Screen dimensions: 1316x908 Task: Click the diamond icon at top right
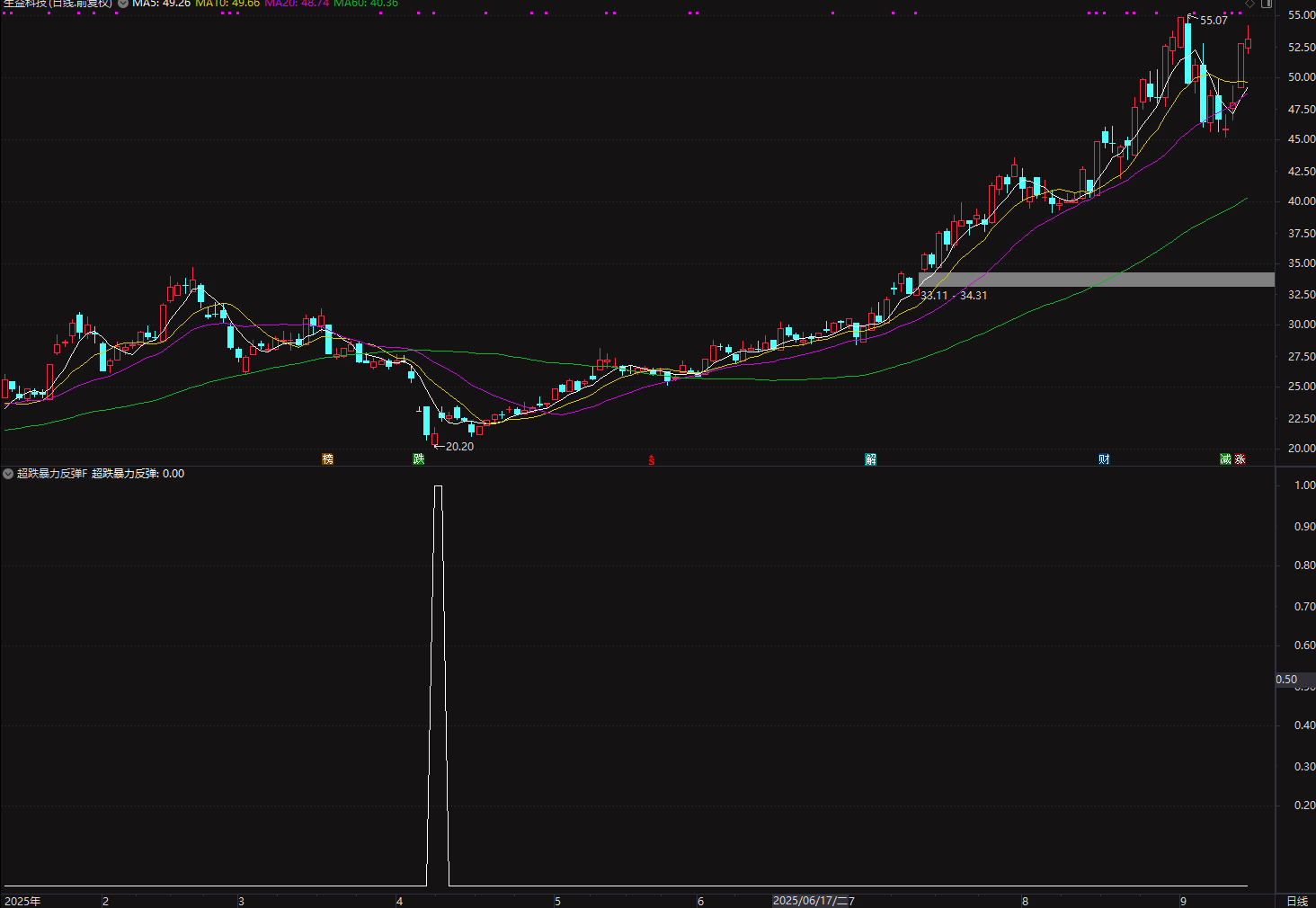point(1249,4)
